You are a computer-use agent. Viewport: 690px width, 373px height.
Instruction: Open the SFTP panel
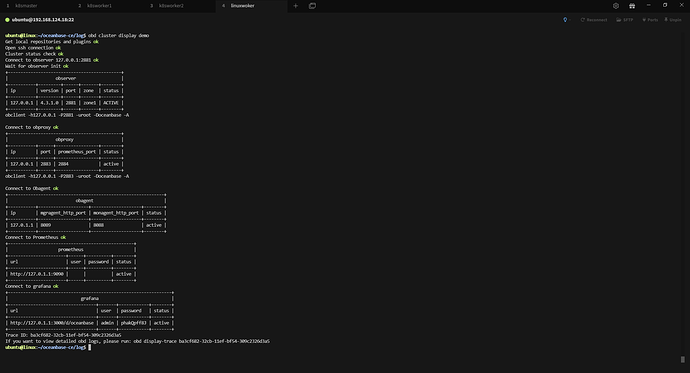(x=624, y=20)
